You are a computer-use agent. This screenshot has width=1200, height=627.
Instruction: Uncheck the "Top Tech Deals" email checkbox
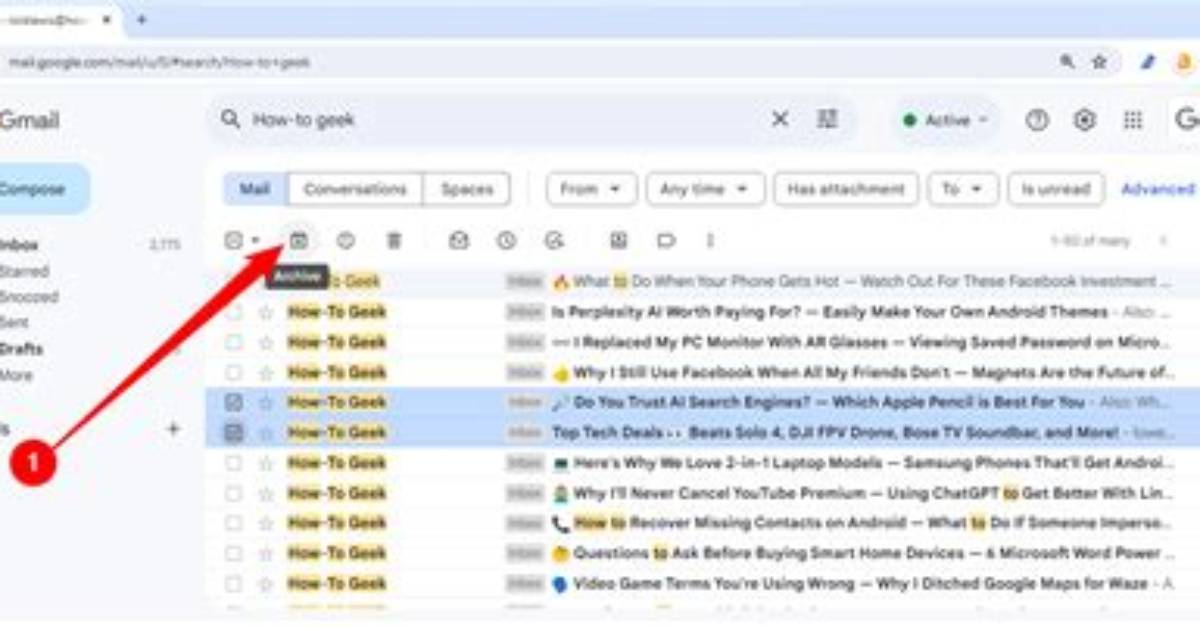[x=233, y=432]
